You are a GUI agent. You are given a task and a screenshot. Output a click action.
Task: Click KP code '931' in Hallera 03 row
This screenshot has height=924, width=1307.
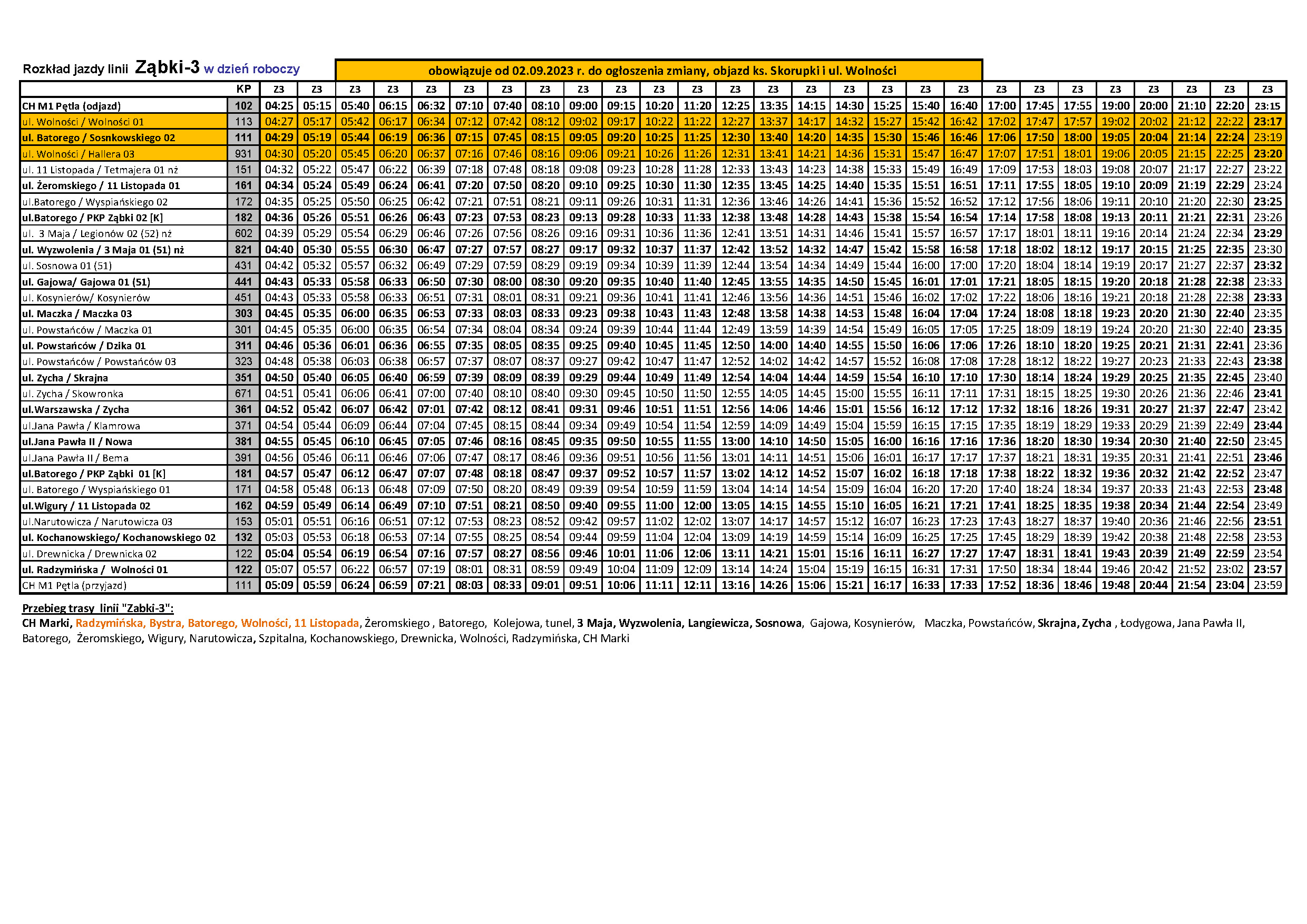pos(243,154)
